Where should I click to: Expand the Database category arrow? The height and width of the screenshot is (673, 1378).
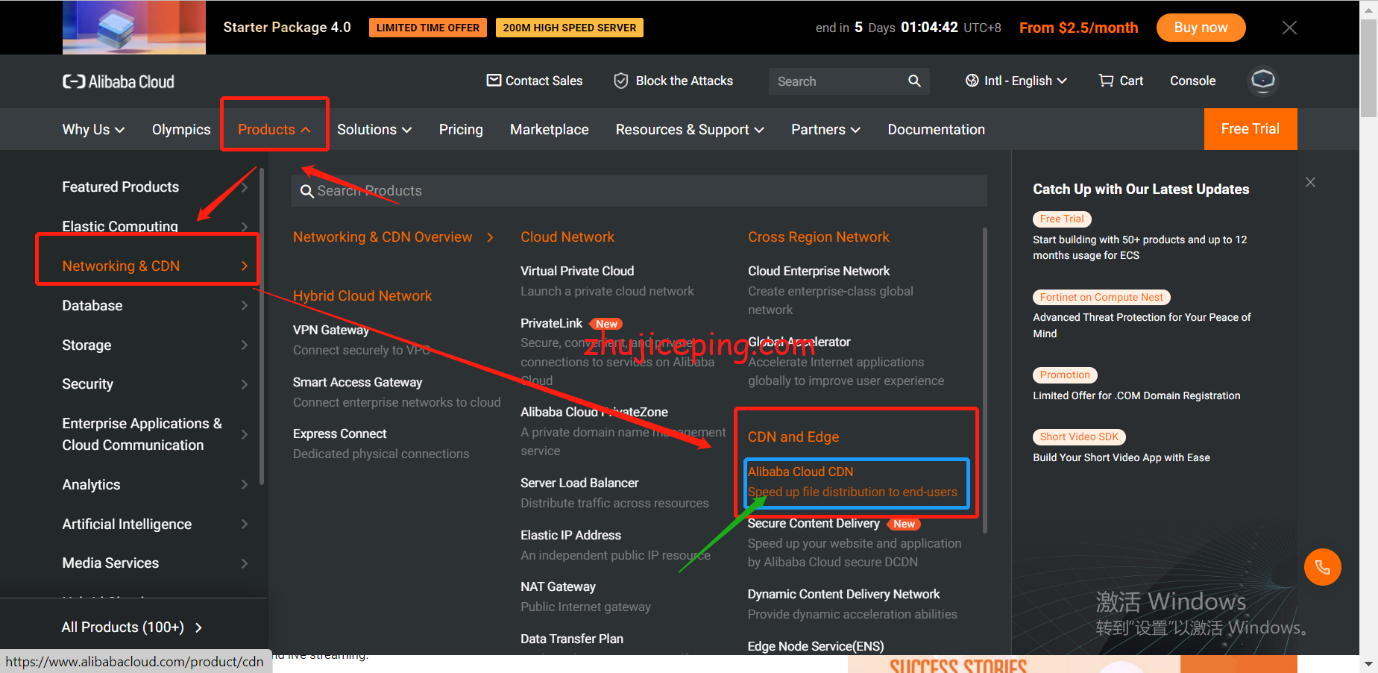point(244,305)
